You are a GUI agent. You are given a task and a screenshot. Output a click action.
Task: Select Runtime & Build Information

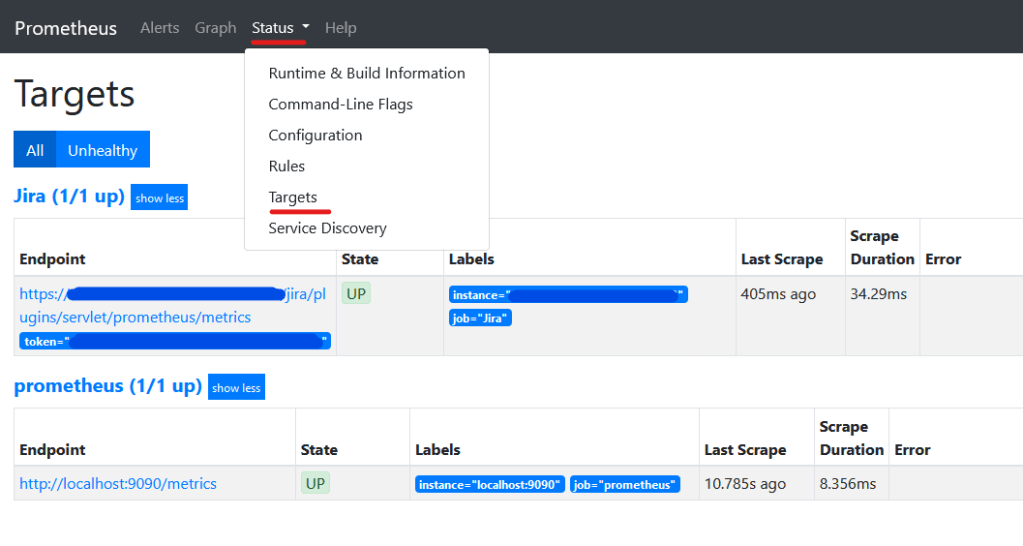(x=366, y=73)
